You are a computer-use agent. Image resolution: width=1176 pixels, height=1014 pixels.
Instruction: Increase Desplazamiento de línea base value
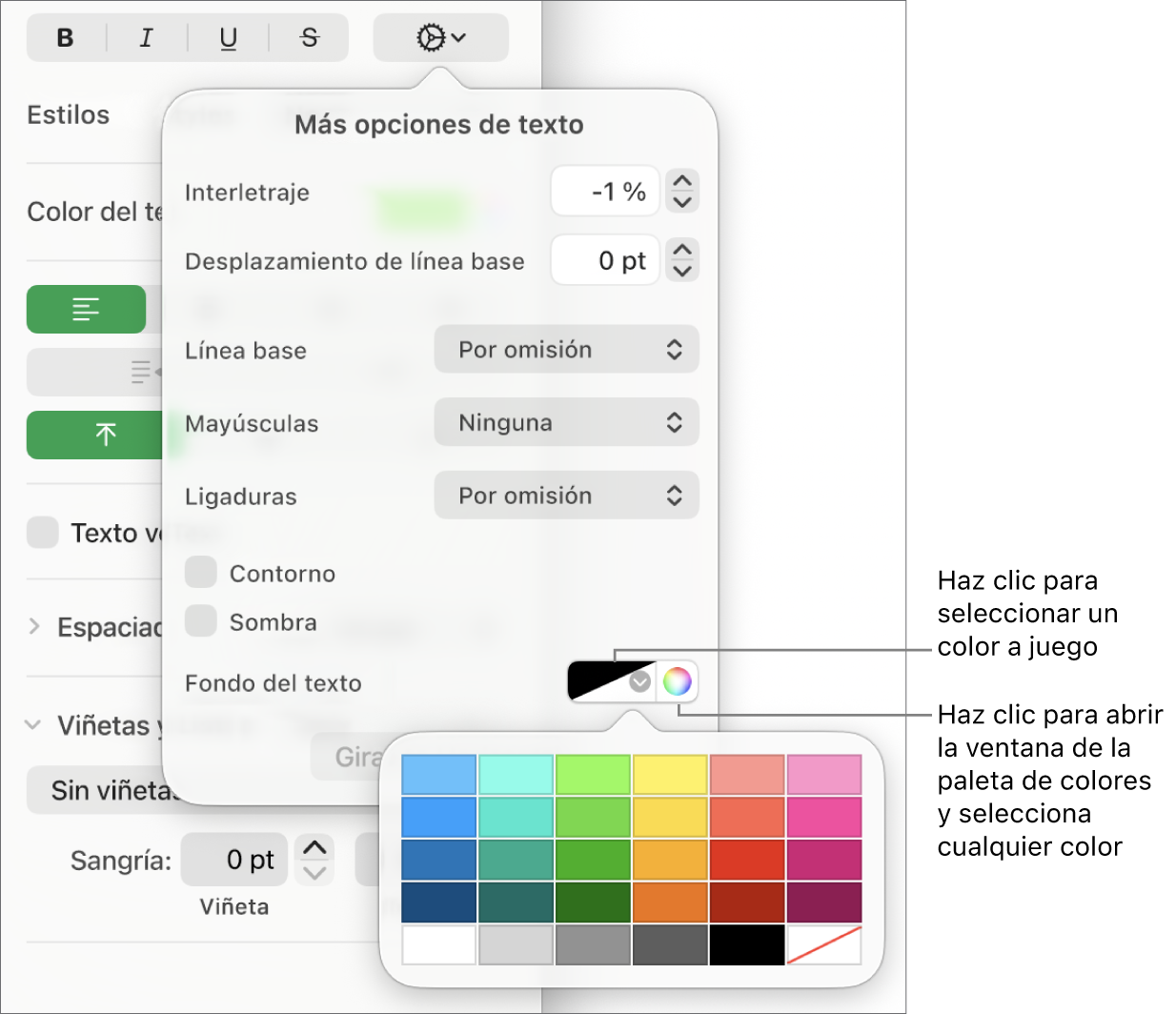click(682, 250)
